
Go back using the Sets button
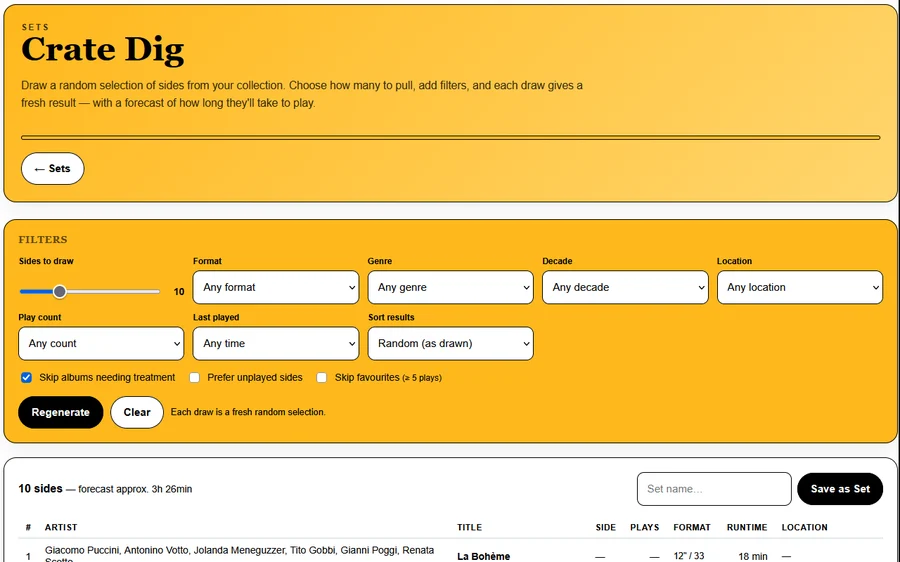53,169
